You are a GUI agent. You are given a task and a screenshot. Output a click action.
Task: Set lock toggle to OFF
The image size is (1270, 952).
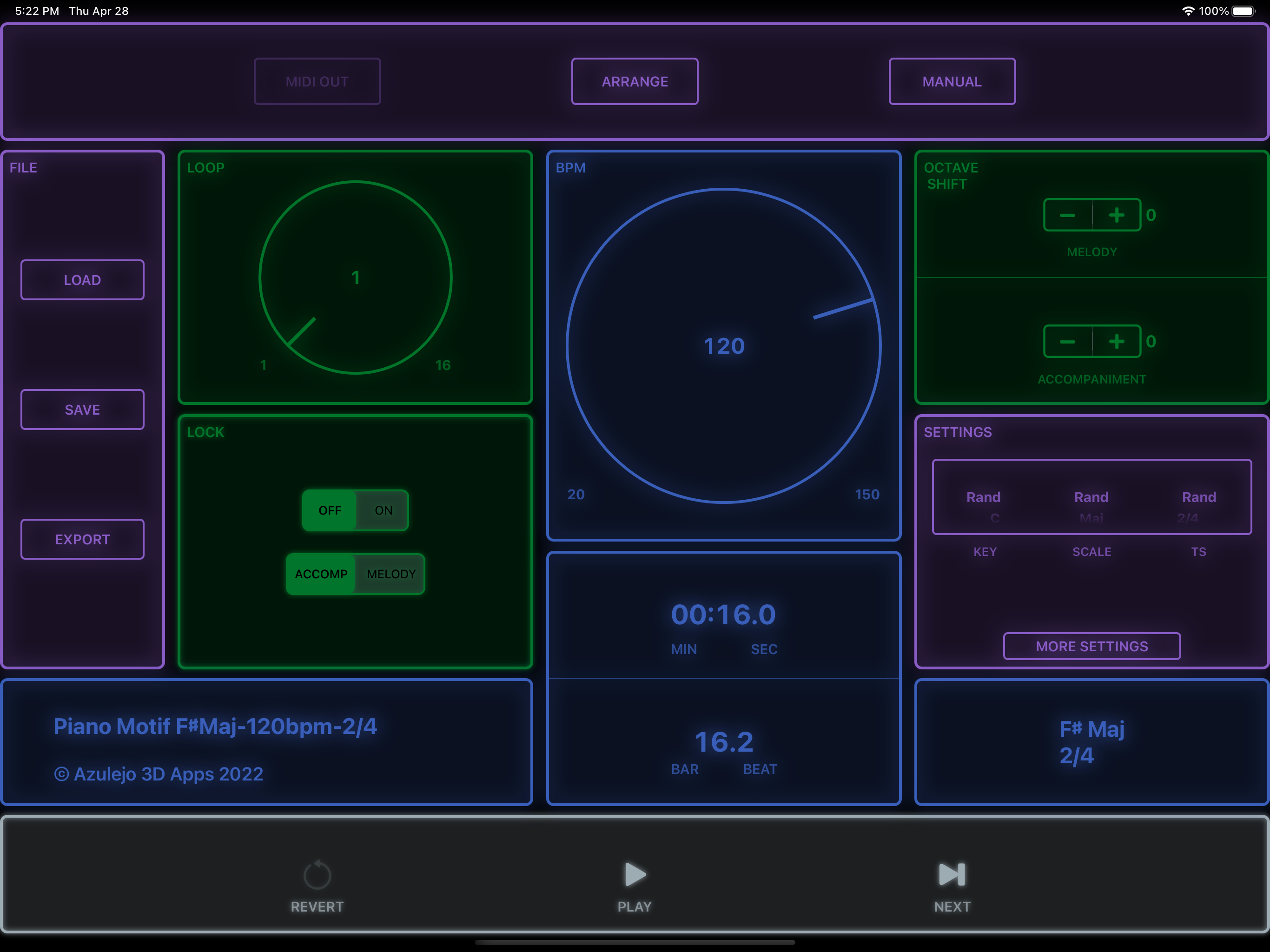tap(330, 510)
